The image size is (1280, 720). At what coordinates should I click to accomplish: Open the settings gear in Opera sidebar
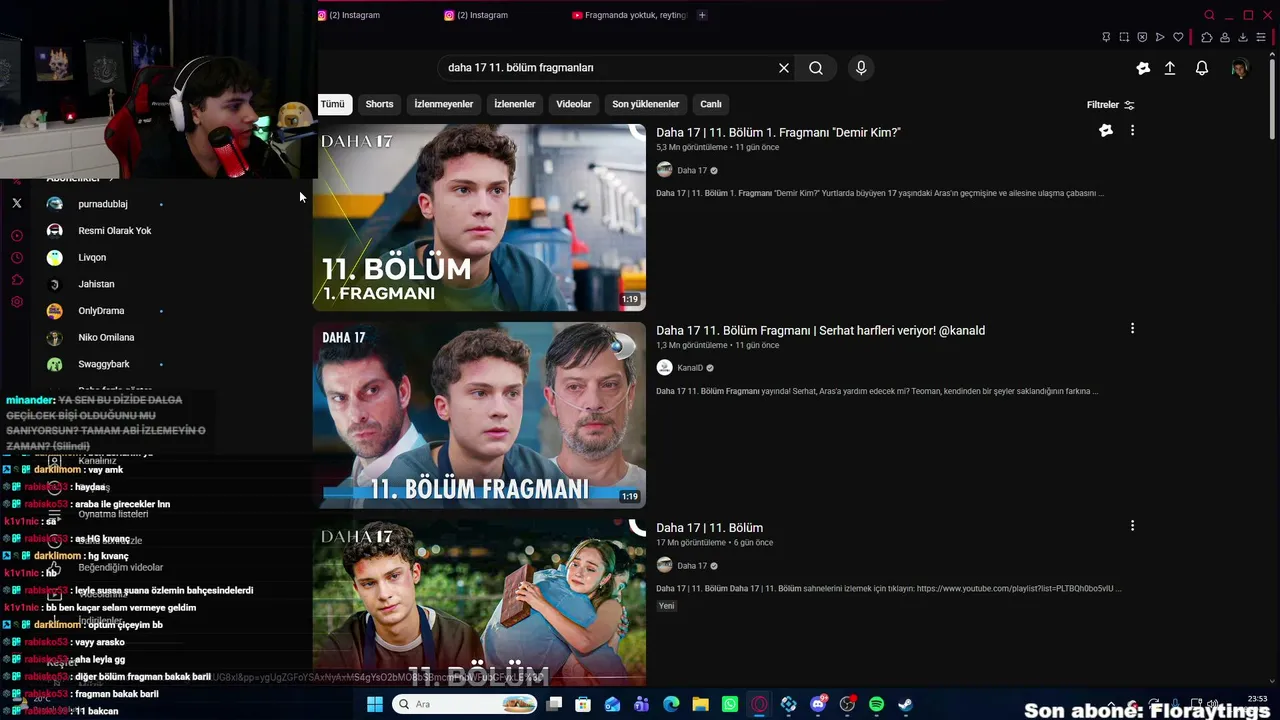(16, 302)
